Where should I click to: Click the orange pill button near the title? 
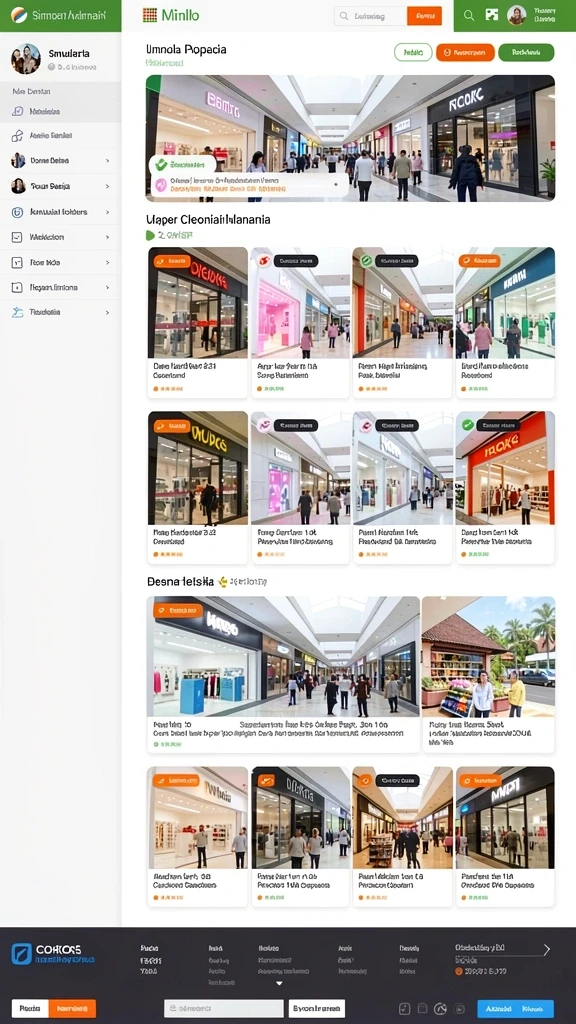[465, 52]
